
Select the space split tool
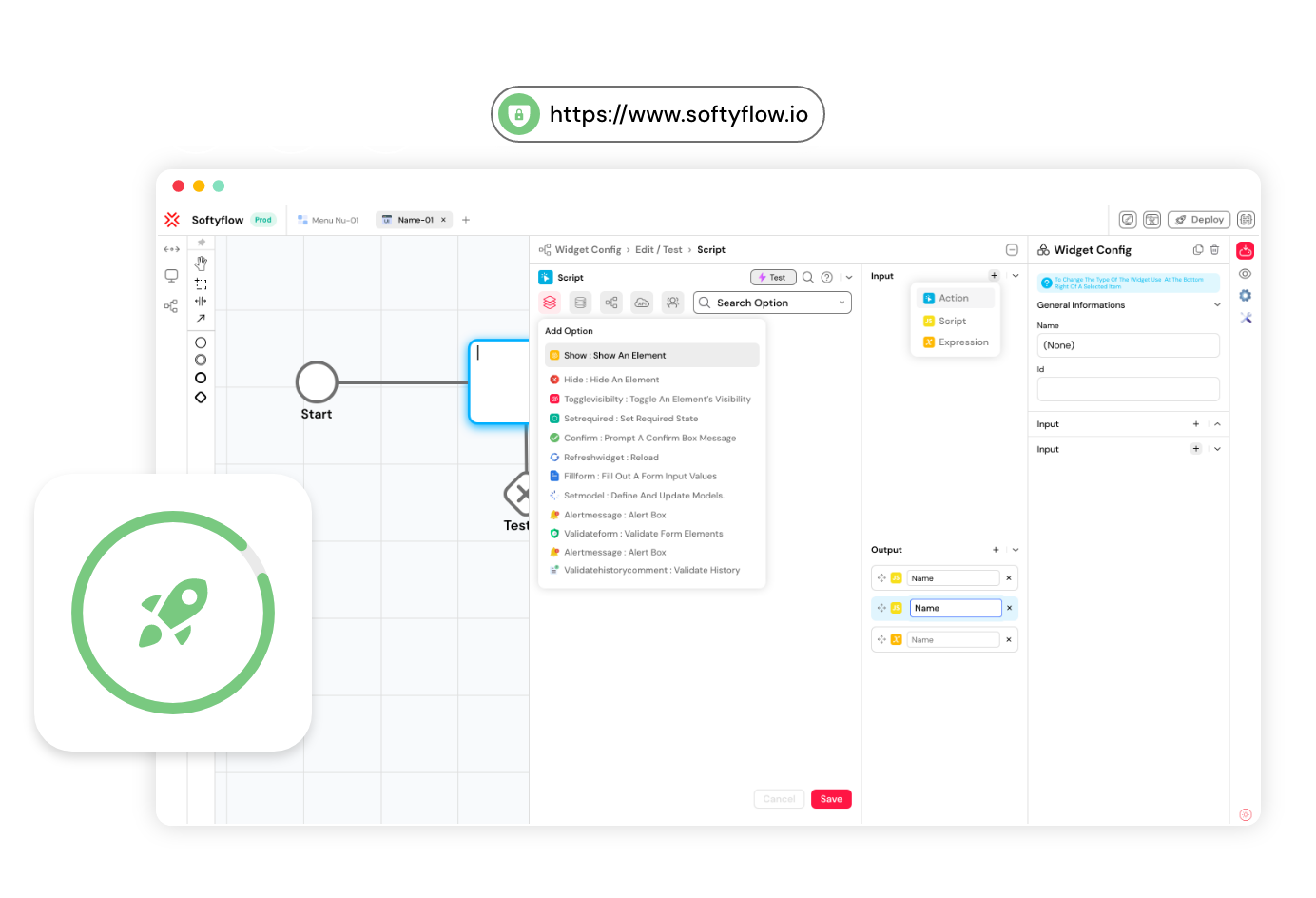click(x=201, y=302)
